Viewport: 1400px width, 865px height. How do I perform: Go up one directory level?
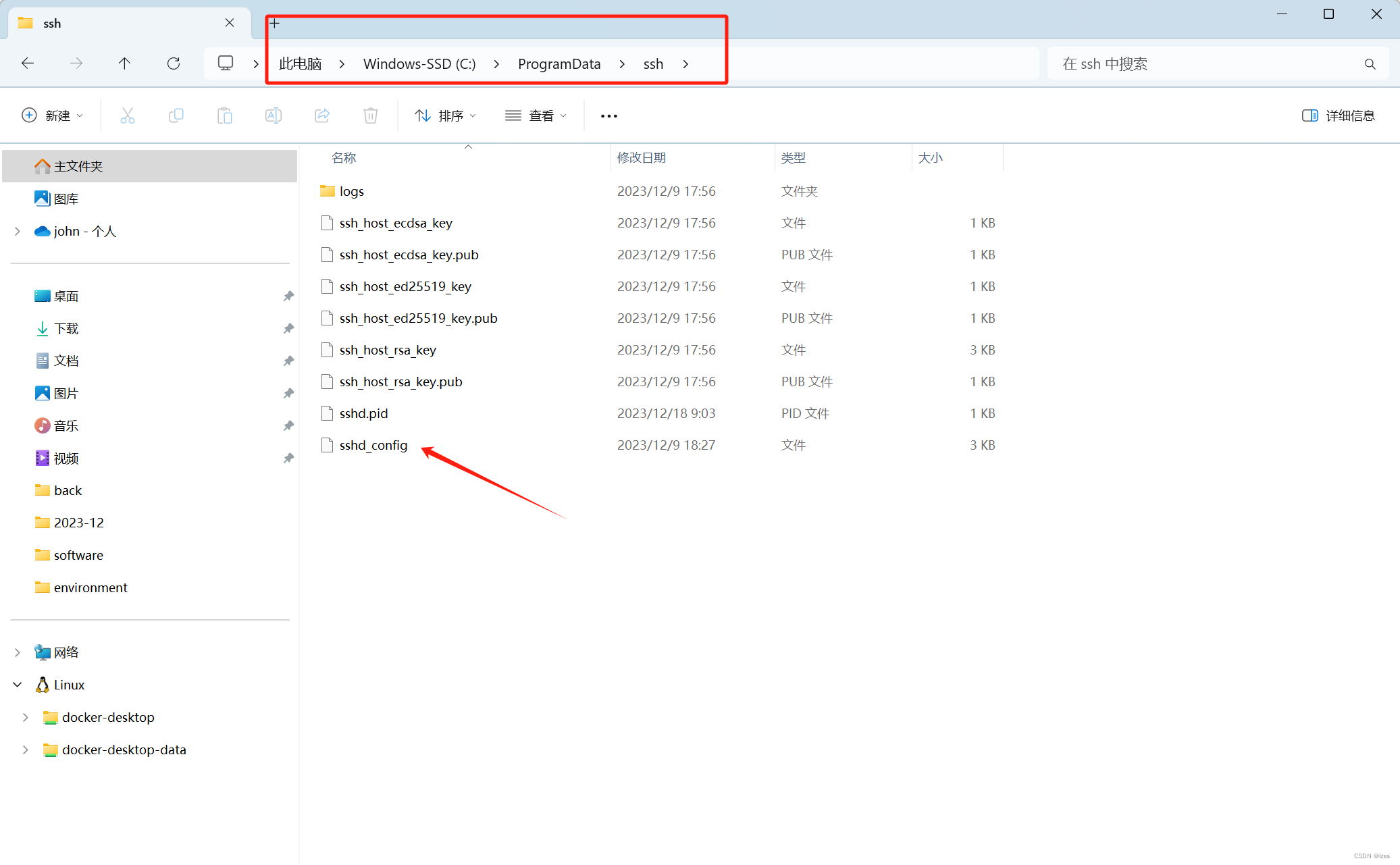124,63
